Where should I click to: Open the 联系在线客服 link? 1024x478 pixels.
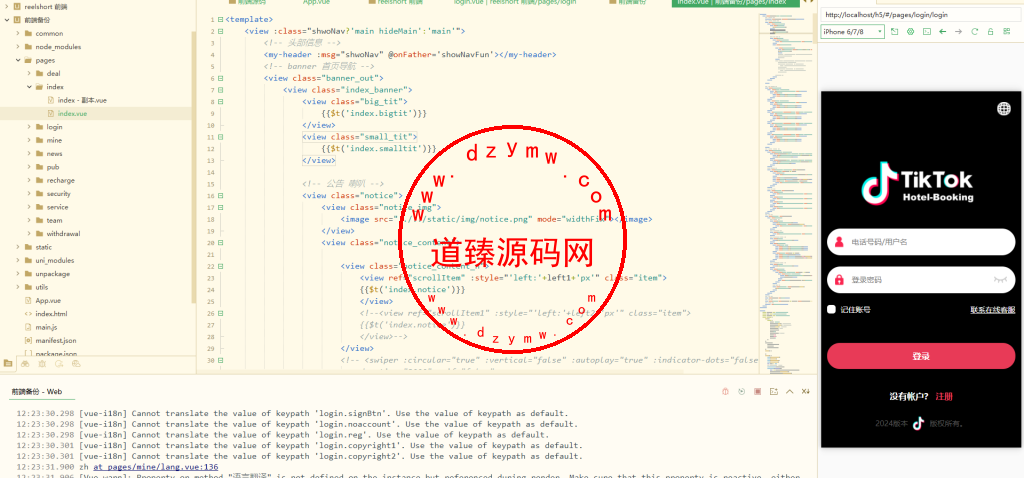pyautogui.click(x=993, y=310)
